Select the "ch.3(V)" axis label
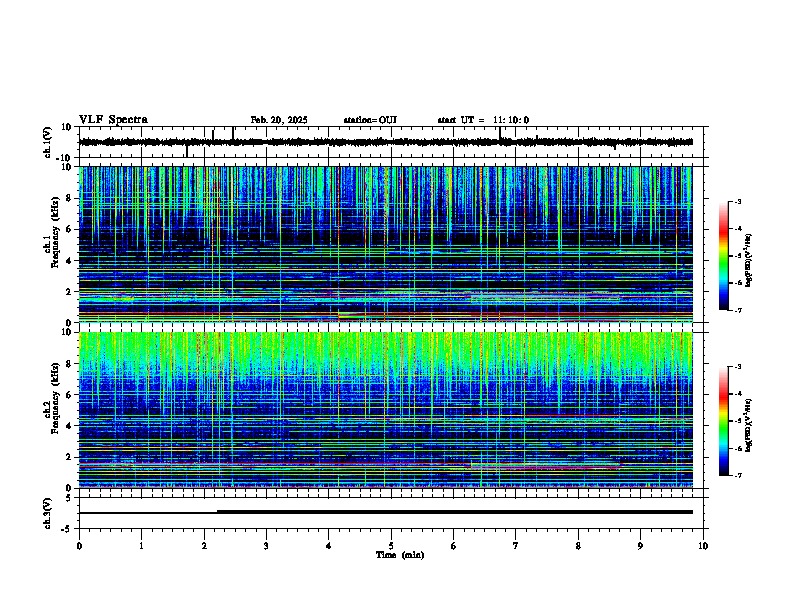 pyautogui.click(x=48, y=514)
